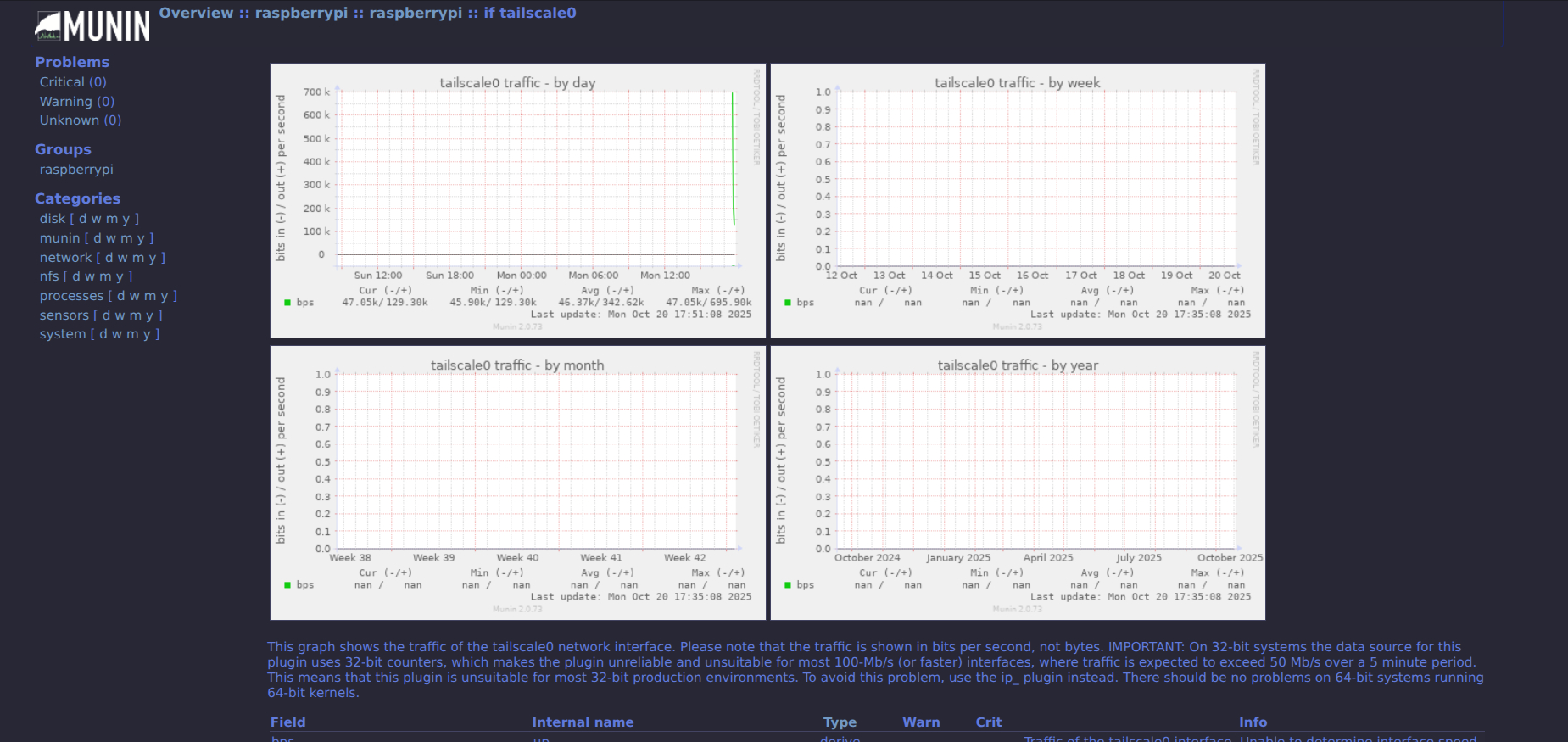Image resolution: width=1568 pixels, height=742 pixels.
Task: Click Overview in the breadcrumb
Action: click(196, 13)
